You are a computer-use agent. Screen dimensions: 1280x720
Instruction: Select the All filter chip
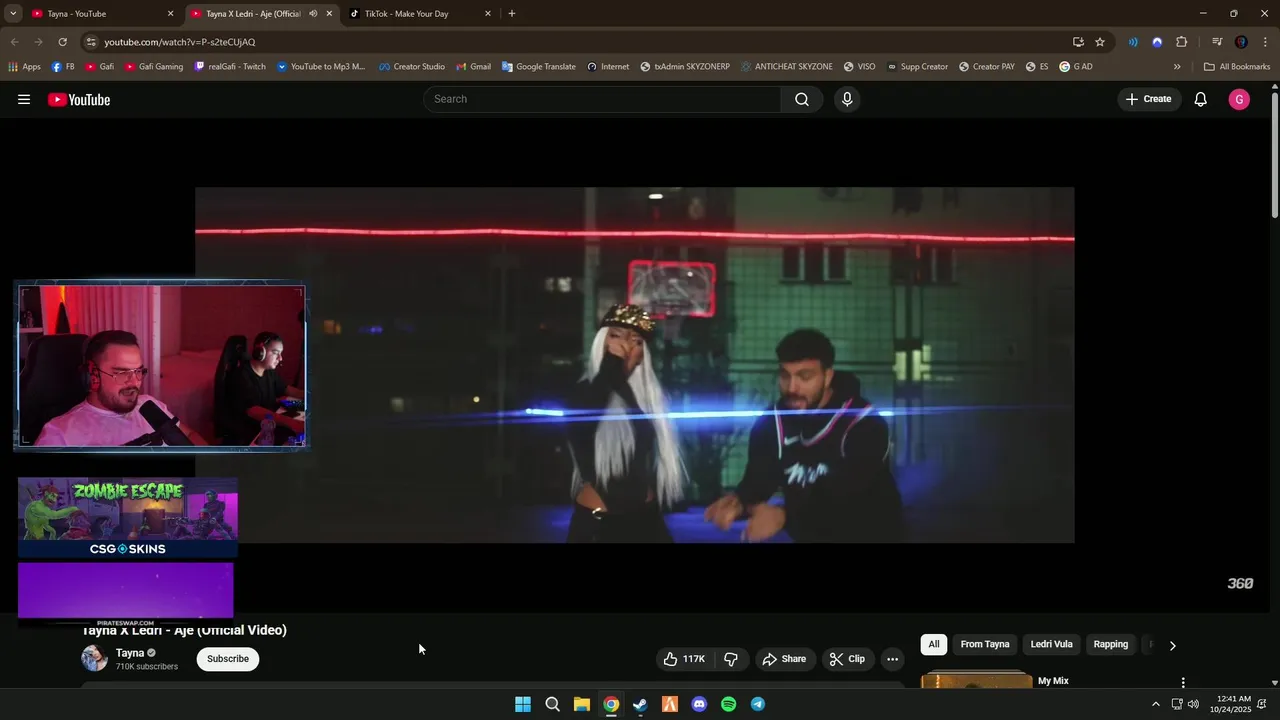point(934,645)
